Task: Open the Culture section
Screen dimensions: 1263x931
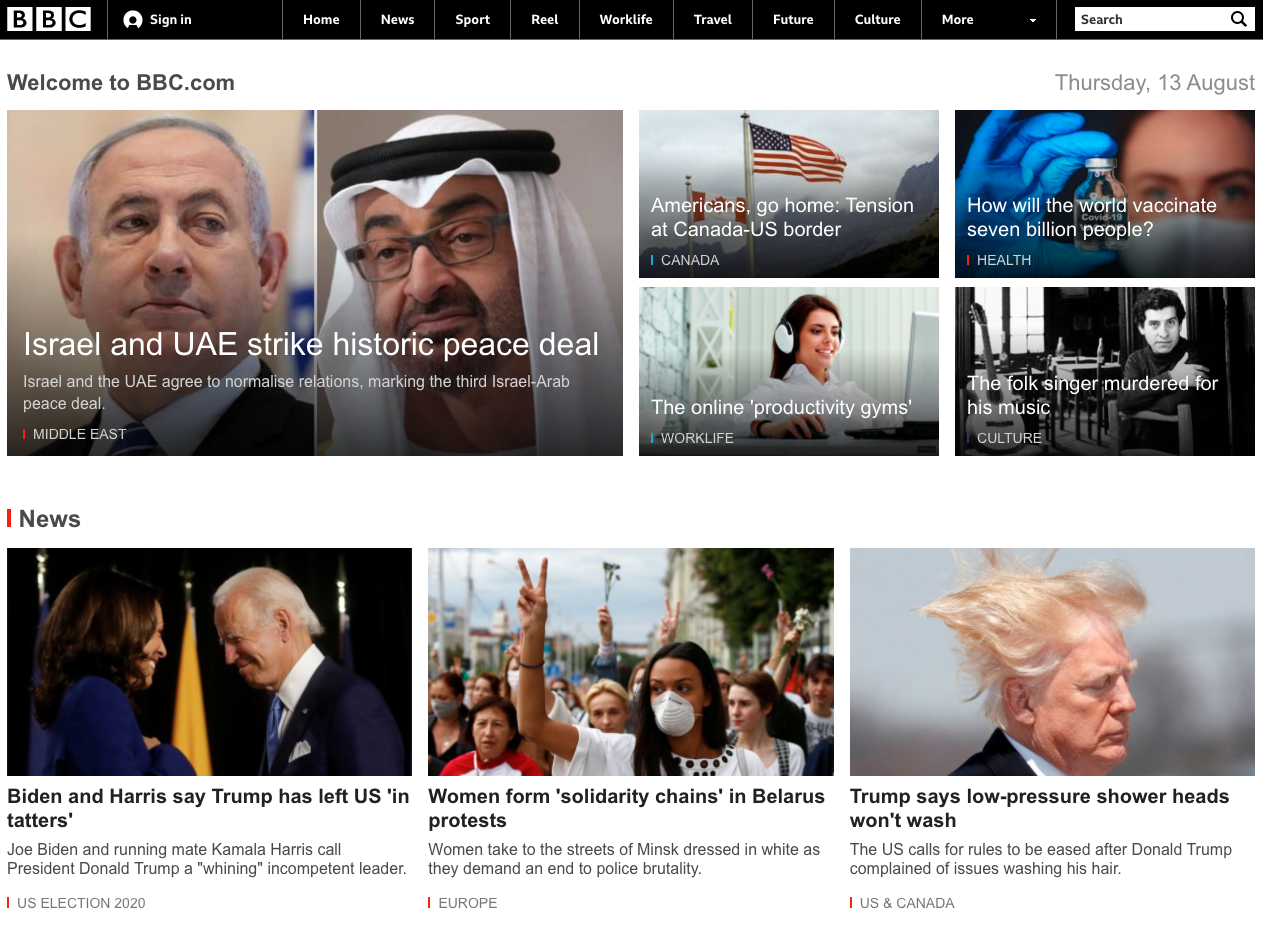Action: [x=877, y=18]
